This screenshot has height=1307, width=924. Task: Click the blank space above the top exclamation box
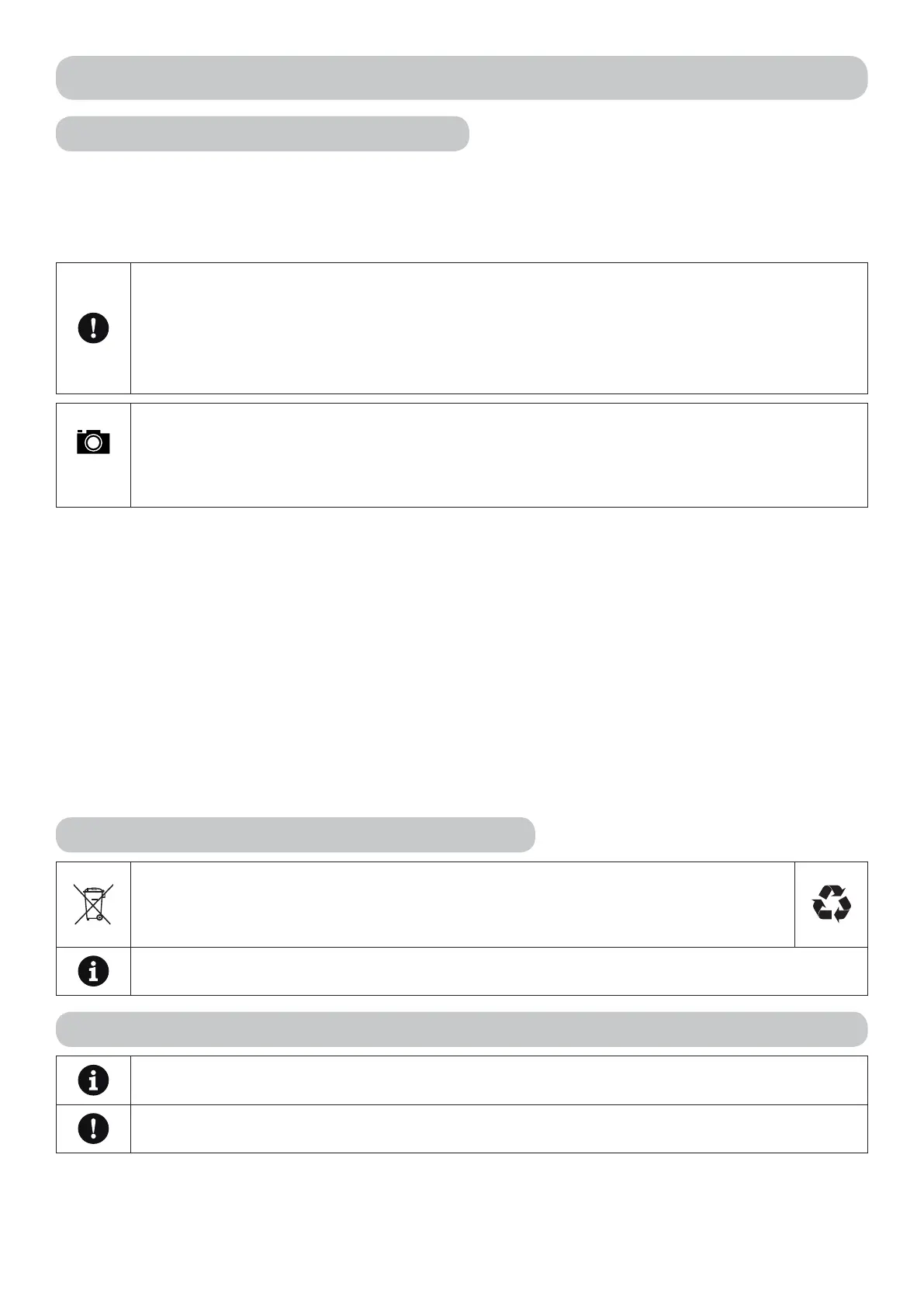tap(462, 206)
